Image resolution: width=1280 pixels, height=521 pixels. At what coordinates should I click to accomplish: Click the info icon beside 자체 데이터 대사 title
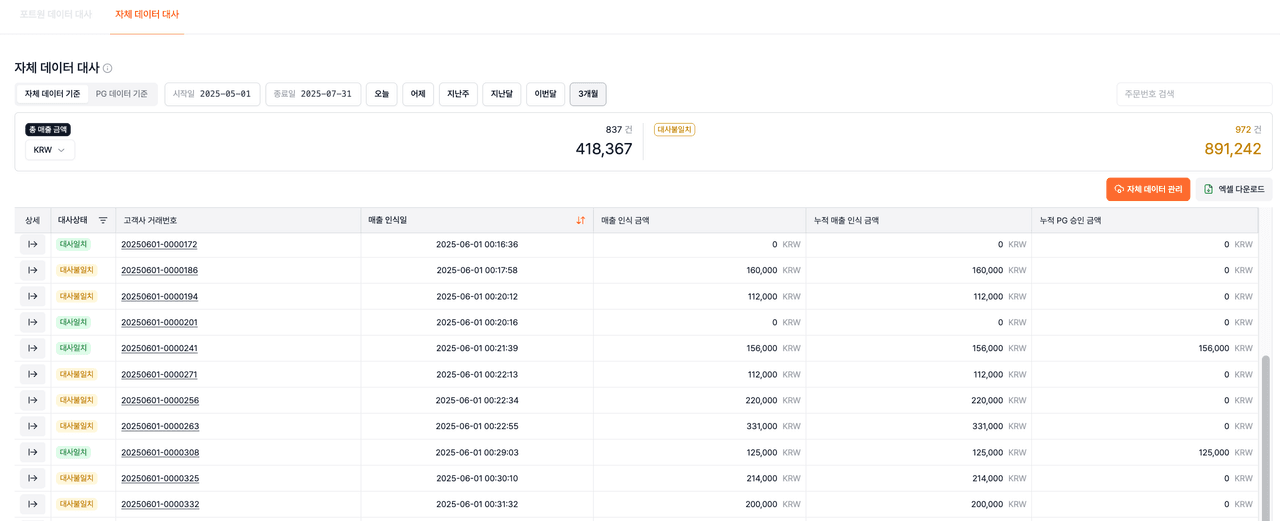108,68
